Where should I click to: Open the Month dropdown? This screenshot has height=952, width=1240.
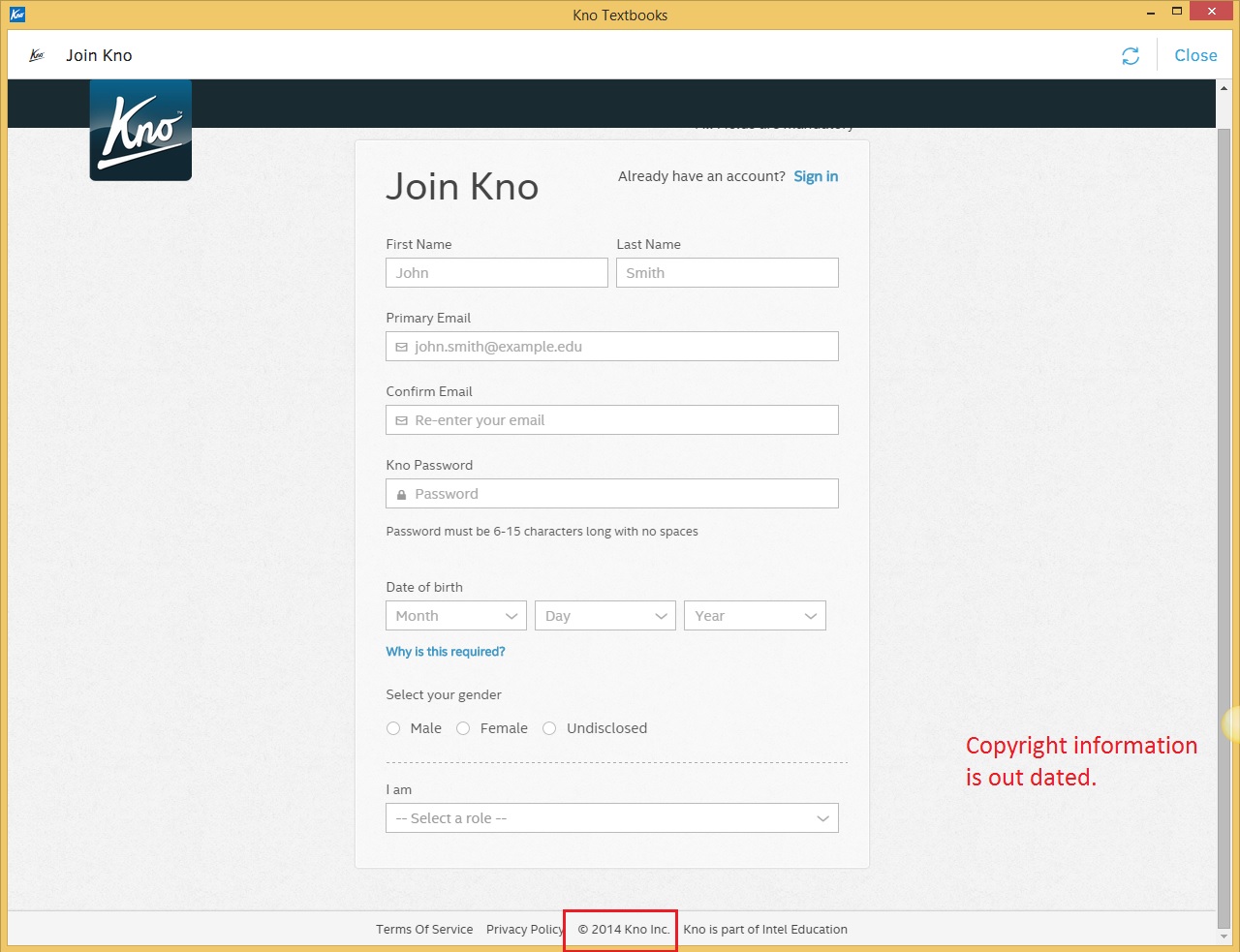coord(456,616)
